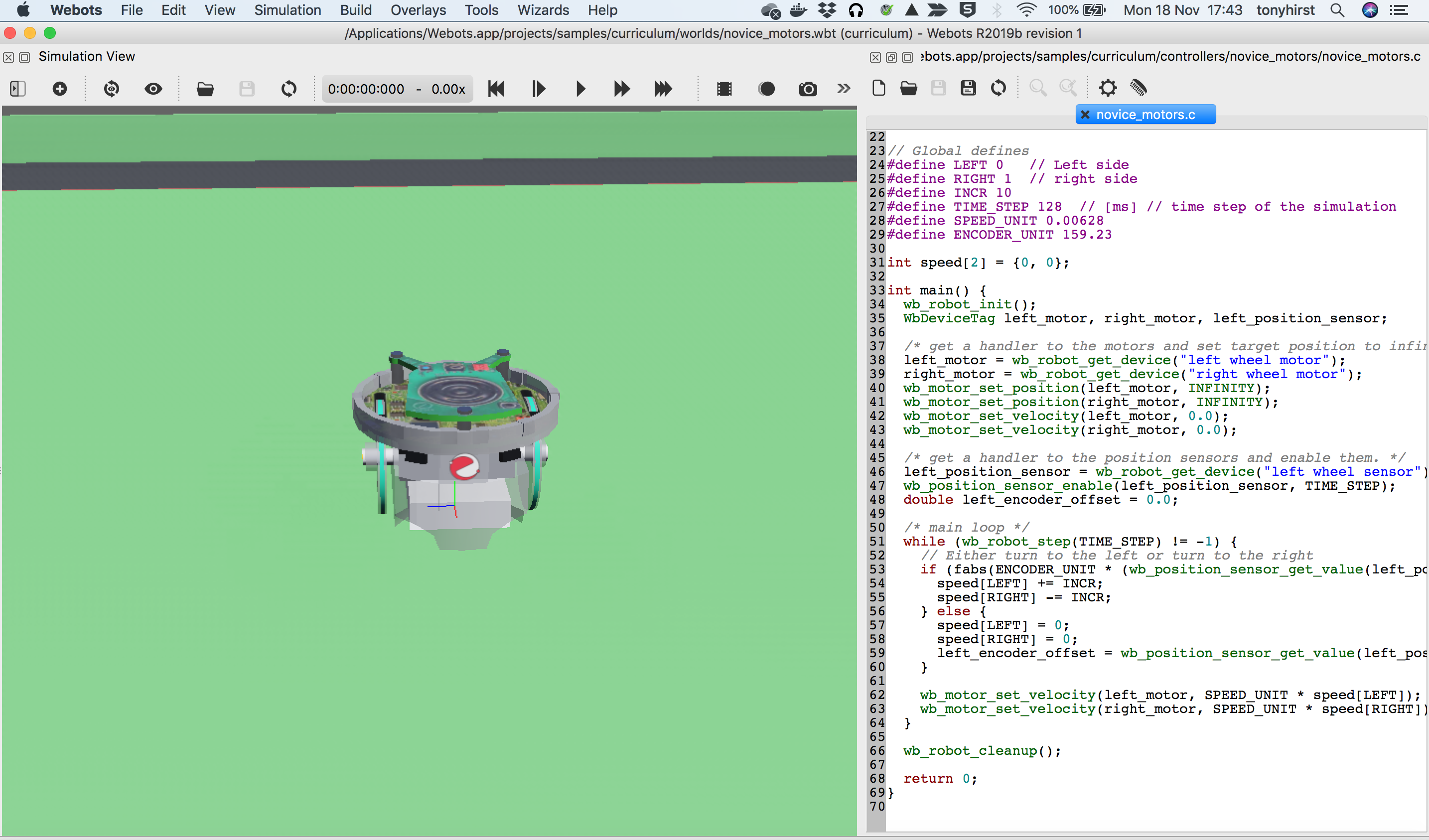Image resolution: width=1429 pixels, height=840 pixels.
Task: Click the simulation play button
Action: [x=580, y=89]
